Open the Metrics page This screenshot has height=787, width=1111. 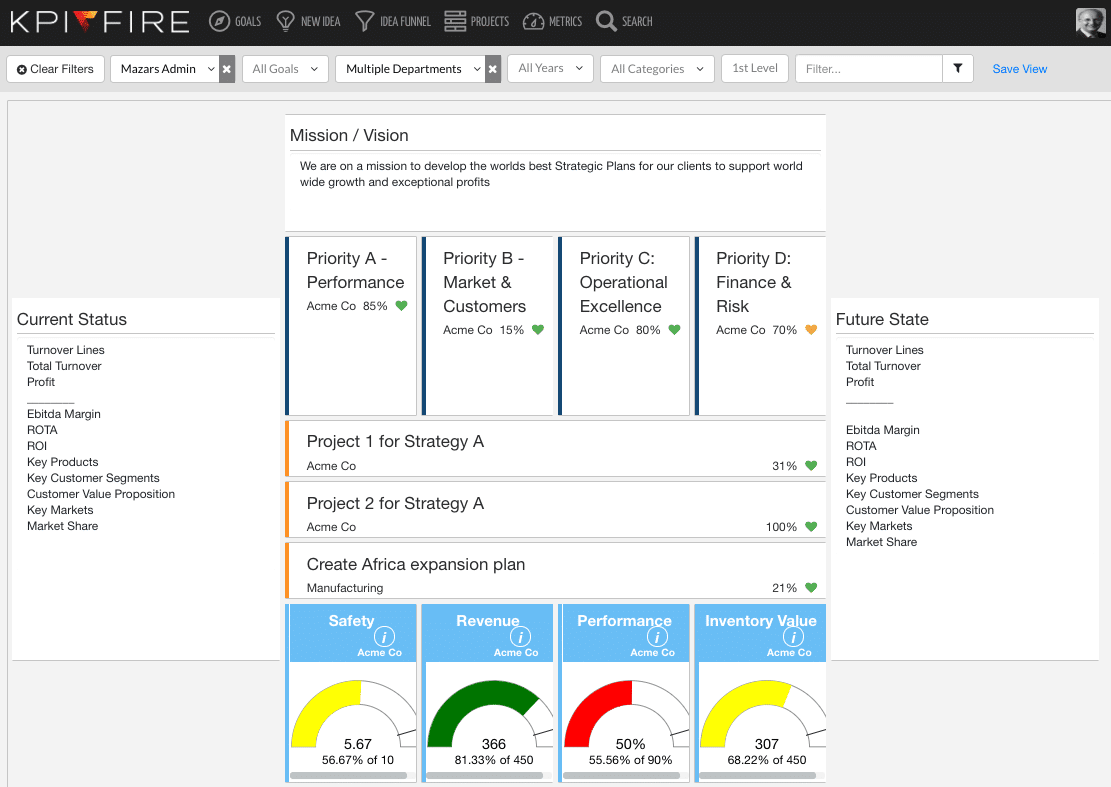[565, 22]
